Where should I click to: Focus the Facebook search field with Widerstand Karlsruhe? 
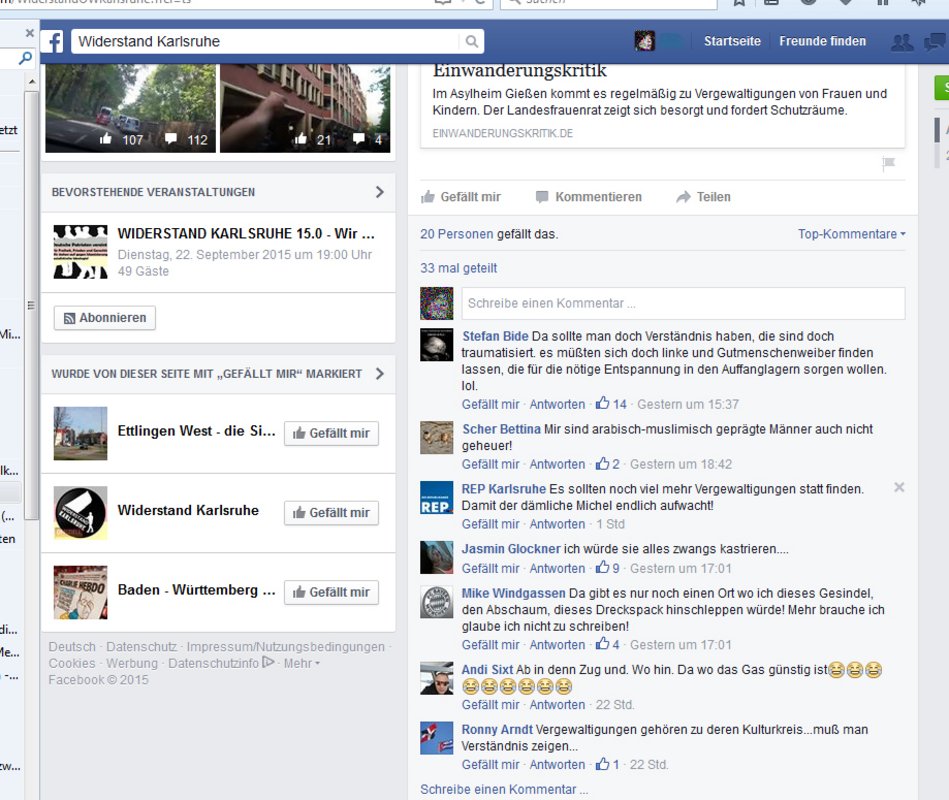[x=266, y=41]
